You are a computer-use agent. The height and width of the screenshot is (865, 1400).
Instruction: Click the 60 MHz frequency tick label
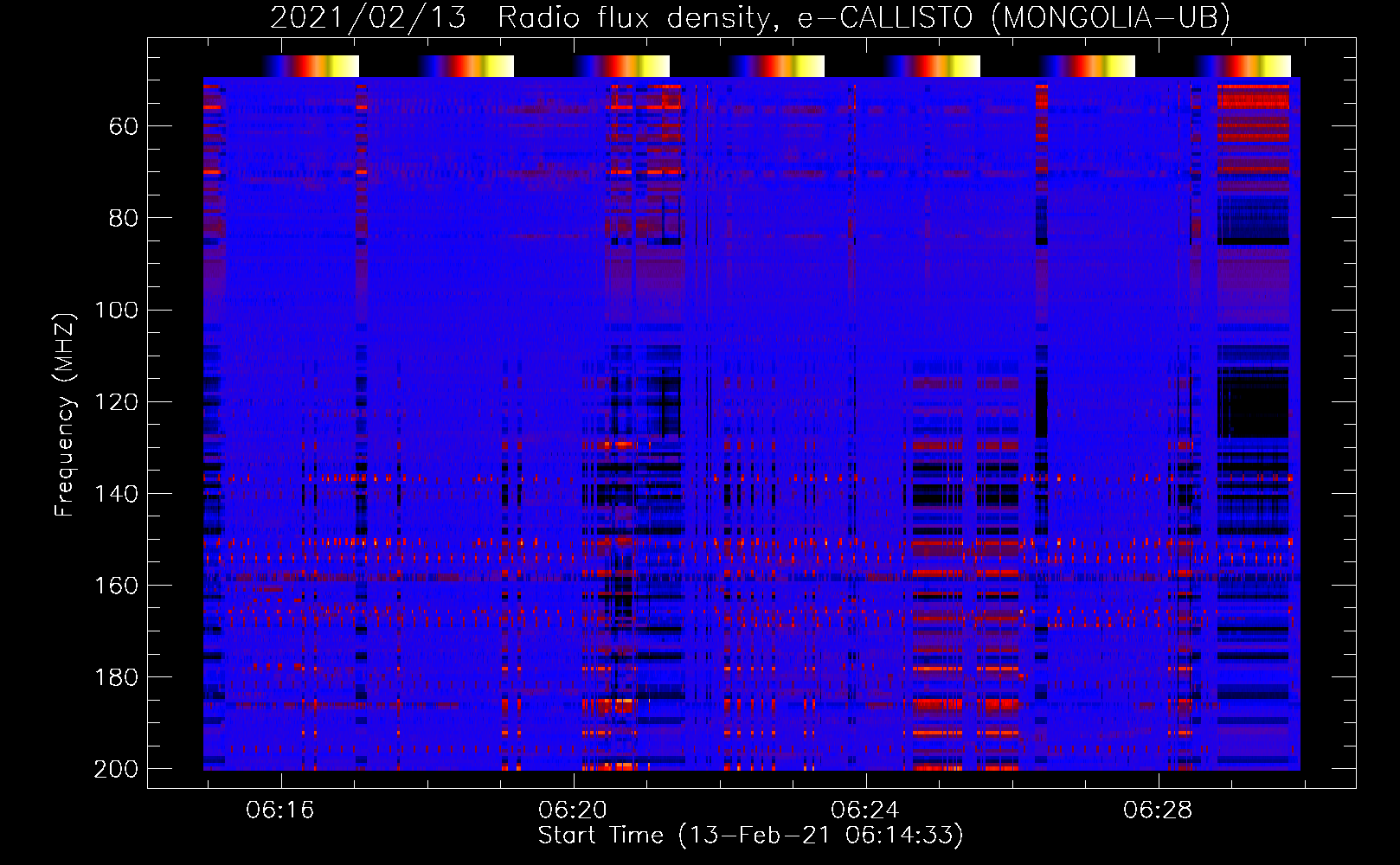point(124,127)
